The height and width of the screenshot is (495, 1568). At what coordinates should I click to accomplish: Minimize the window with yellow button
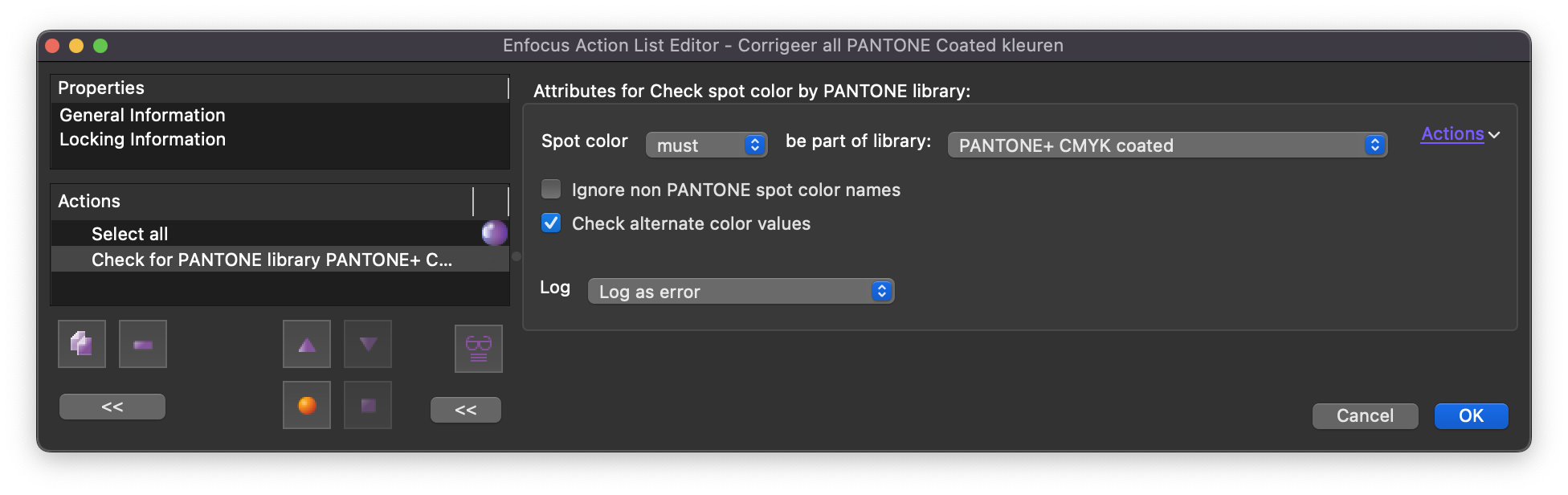(x=76, y=46)
